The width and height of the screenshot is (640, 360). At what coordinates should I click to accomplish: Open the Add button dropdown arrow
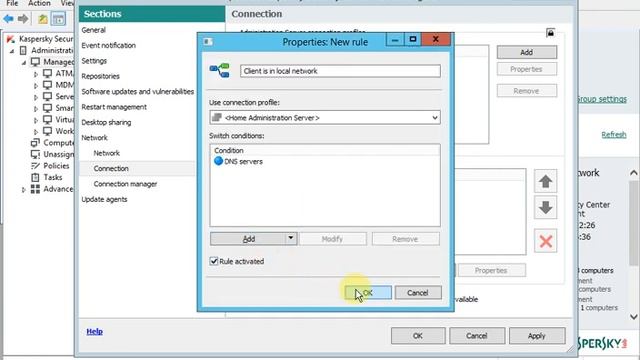(x=291, y=238)
